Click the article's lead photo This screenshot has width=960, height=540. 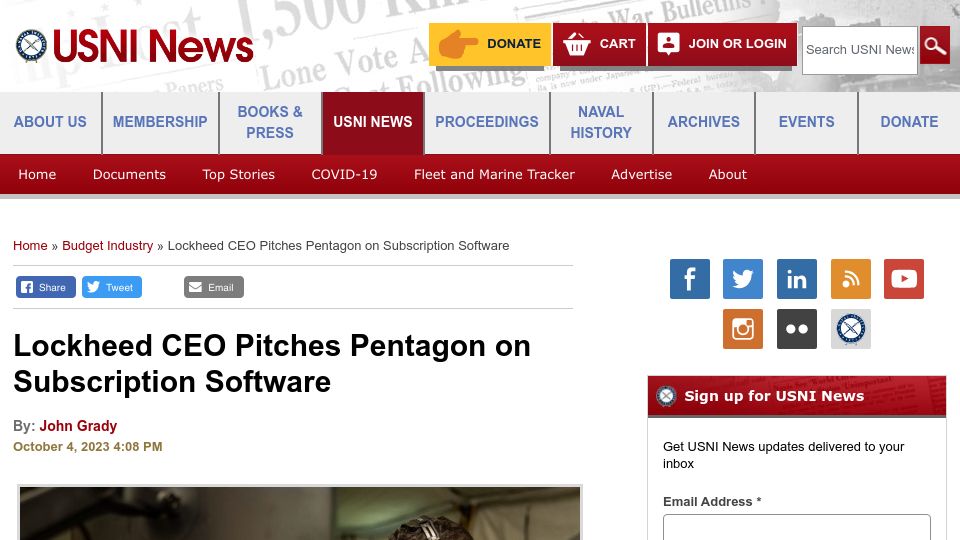tap(300, 513)
